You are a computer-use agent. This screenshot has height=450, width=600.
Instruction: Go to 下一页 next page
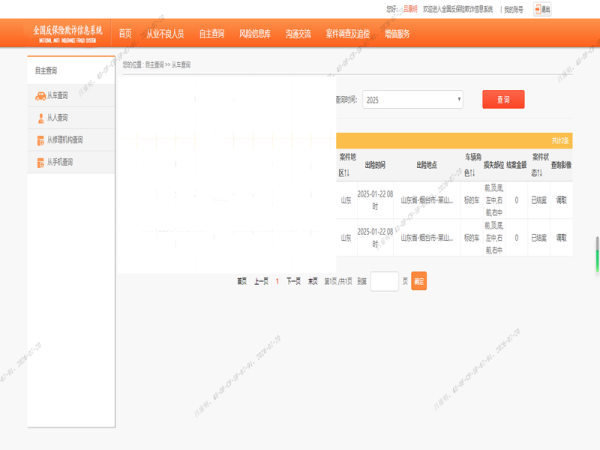293,281
